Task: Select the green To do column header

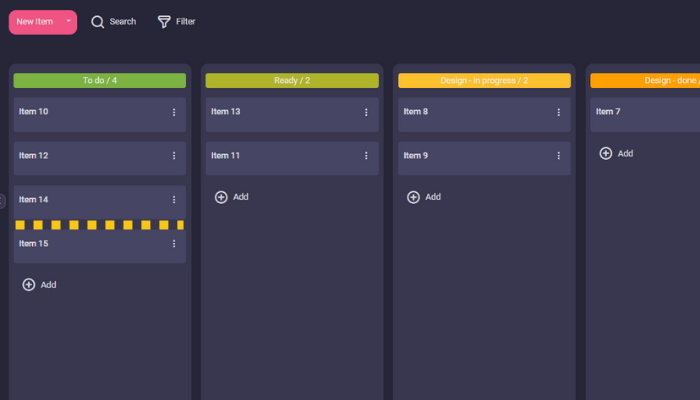Action: 100,80
